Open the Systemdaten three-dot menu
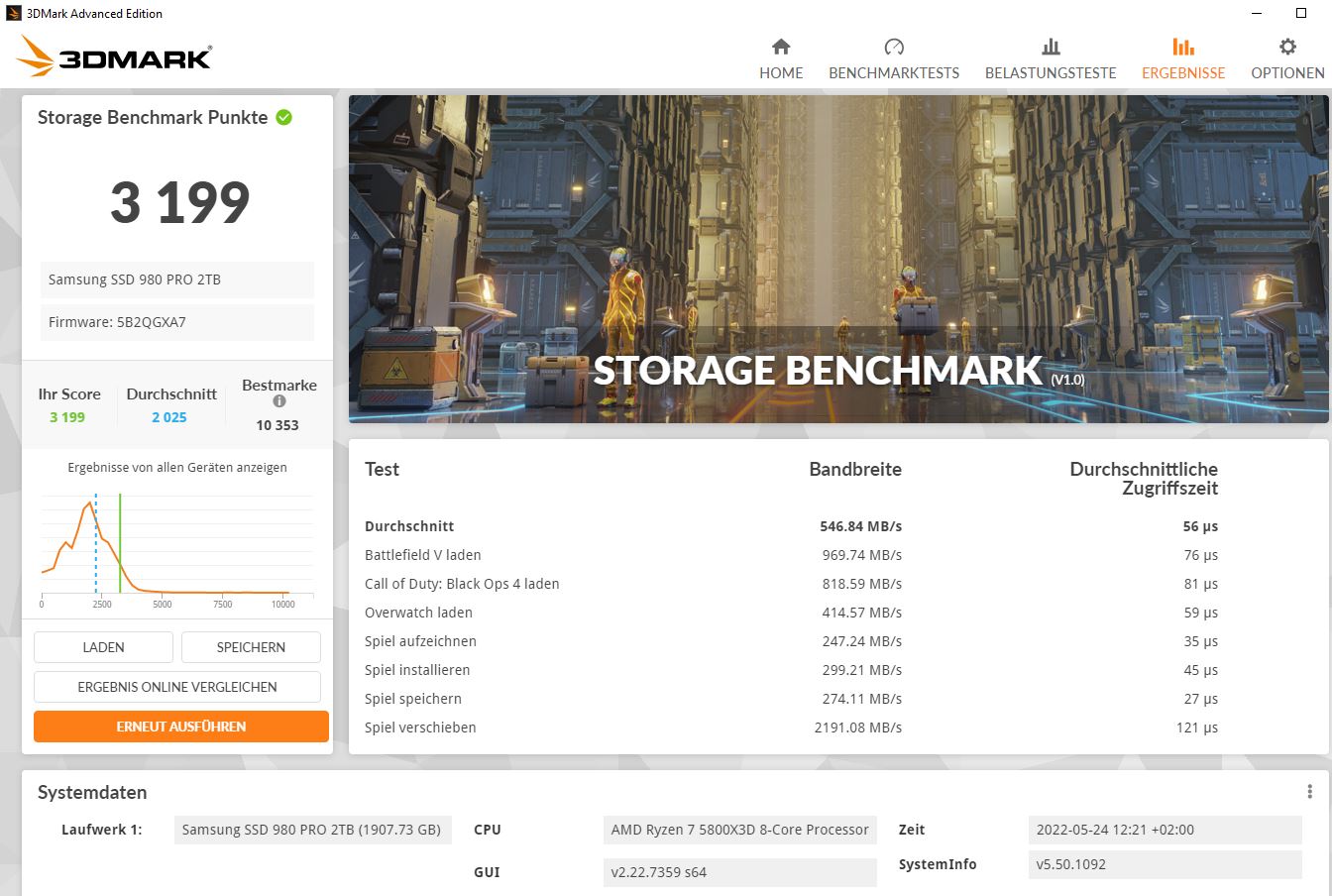Viewport: 1332px width, 896px height. coord(1309,791)
